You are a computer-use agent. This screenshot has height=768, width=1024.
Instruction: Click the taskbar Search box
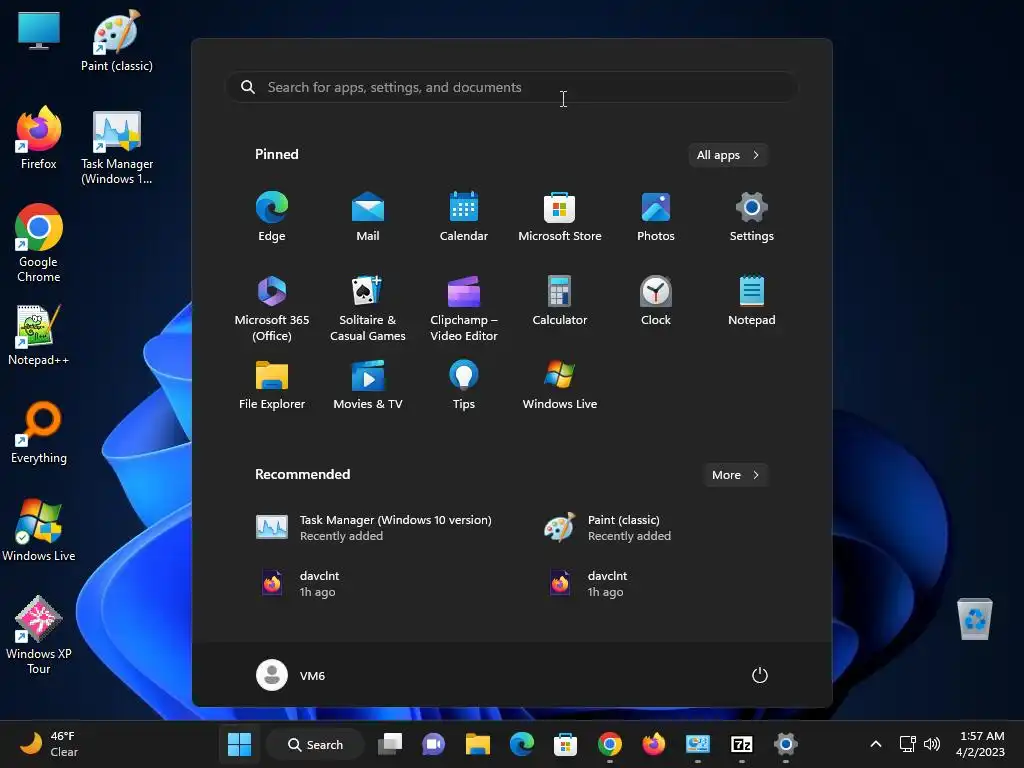315,744
